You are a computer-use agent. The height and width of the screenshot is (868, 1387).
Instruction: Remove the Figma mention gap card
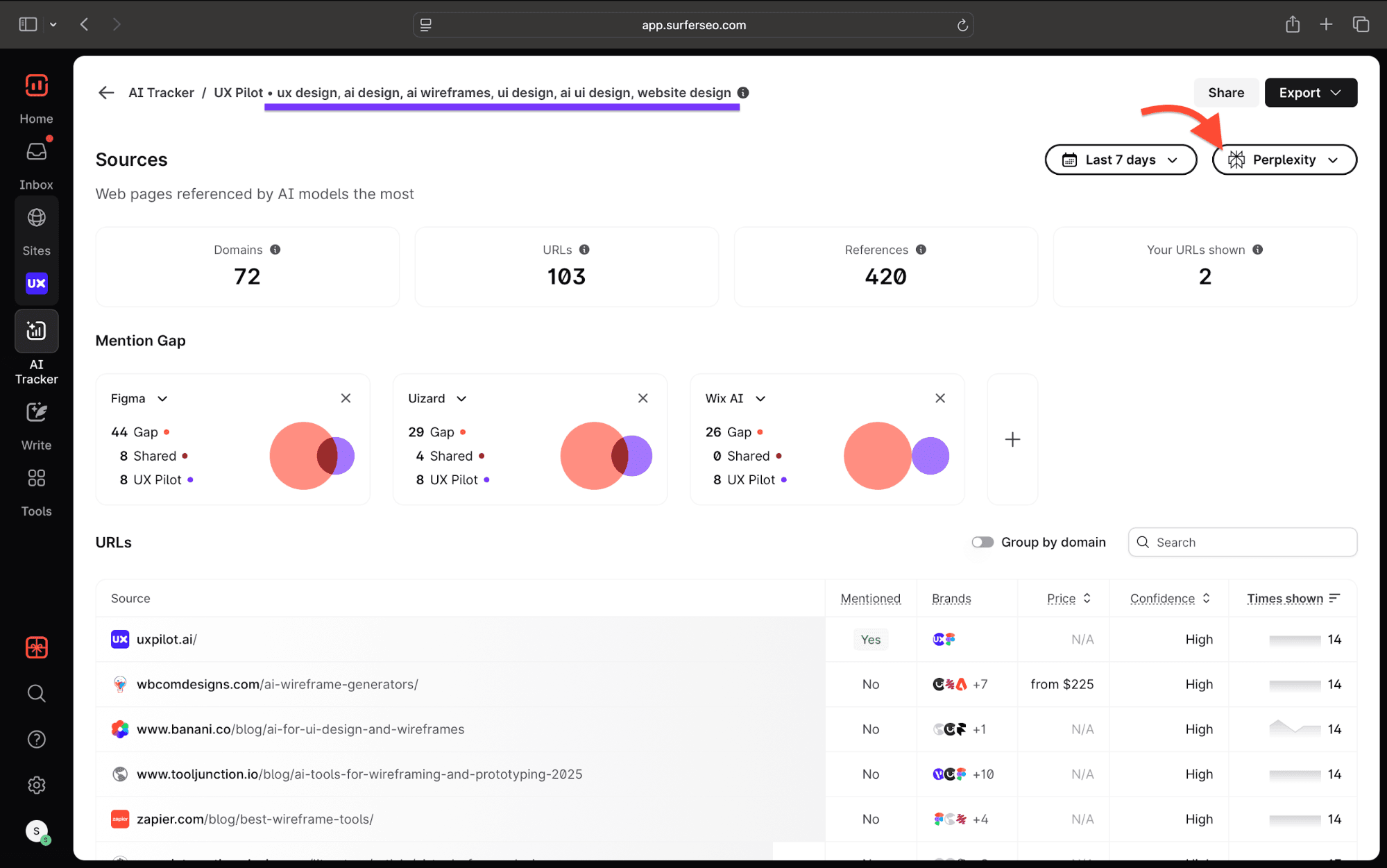coord(346,398)
